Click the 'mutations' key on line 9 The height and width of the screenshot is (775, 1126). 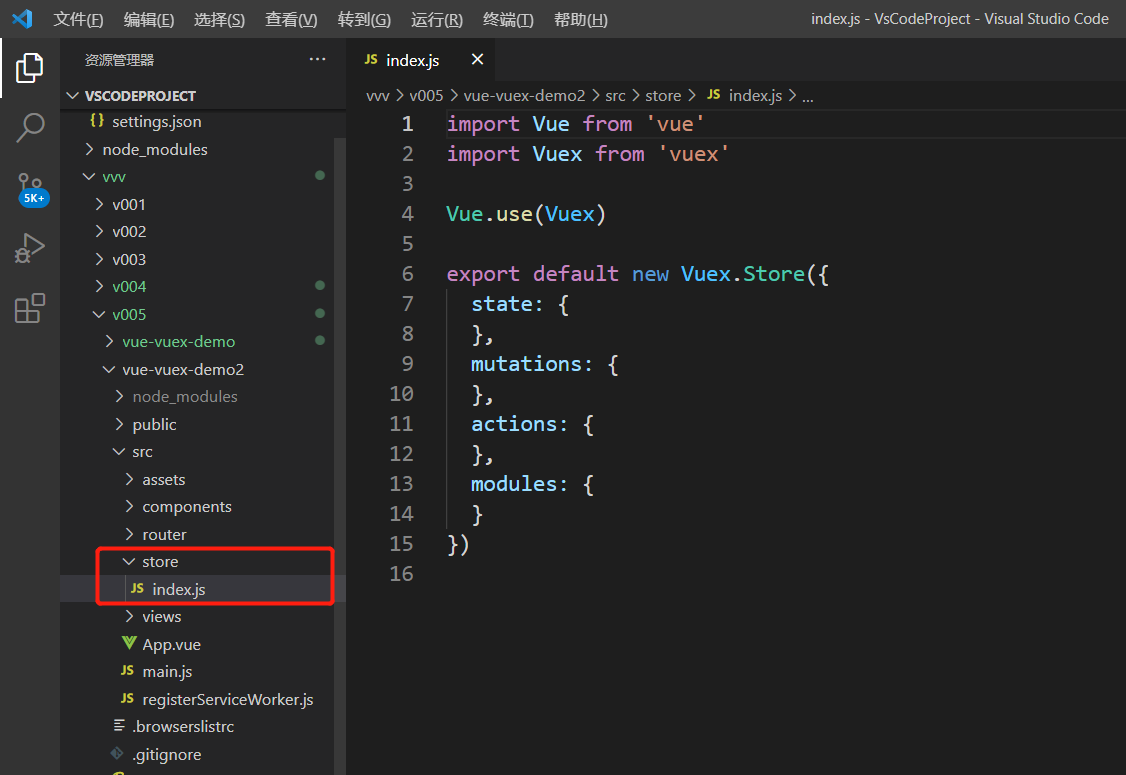(526, 363)
